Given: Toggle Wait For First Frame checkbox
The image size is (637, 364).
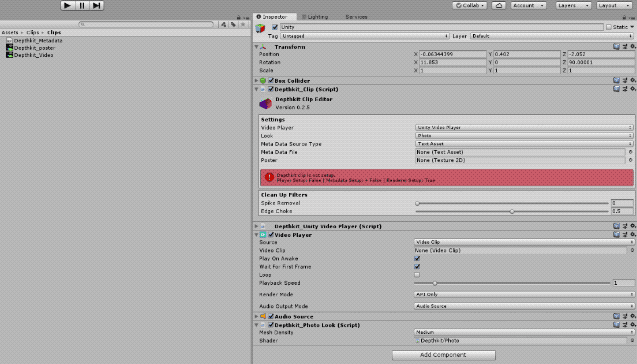Looking at the screenshot, I should (417, 266).
